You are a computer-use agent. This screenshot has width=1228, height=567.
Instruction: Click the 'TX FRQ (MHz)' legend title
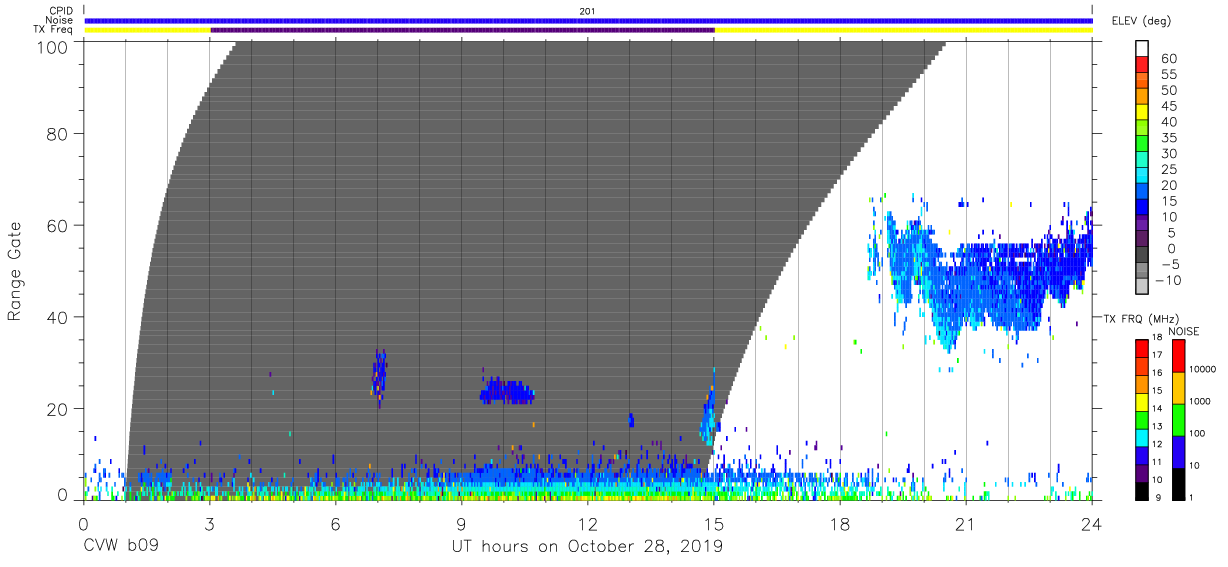point(1139,319)
